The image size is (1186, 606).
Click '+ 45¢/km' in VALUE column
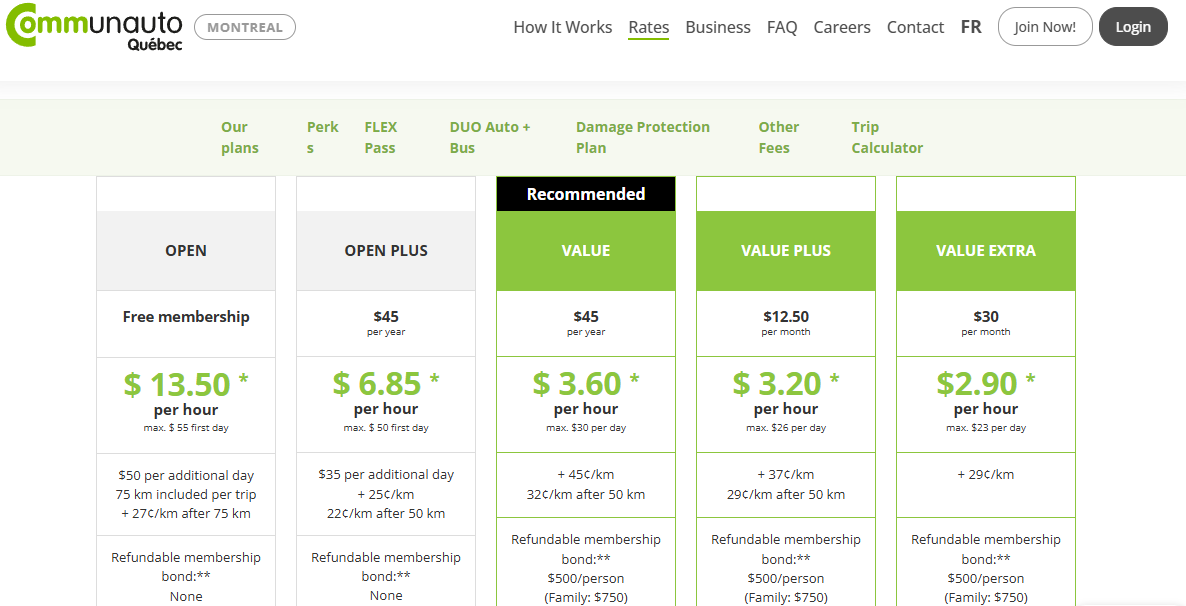point(586,475)
